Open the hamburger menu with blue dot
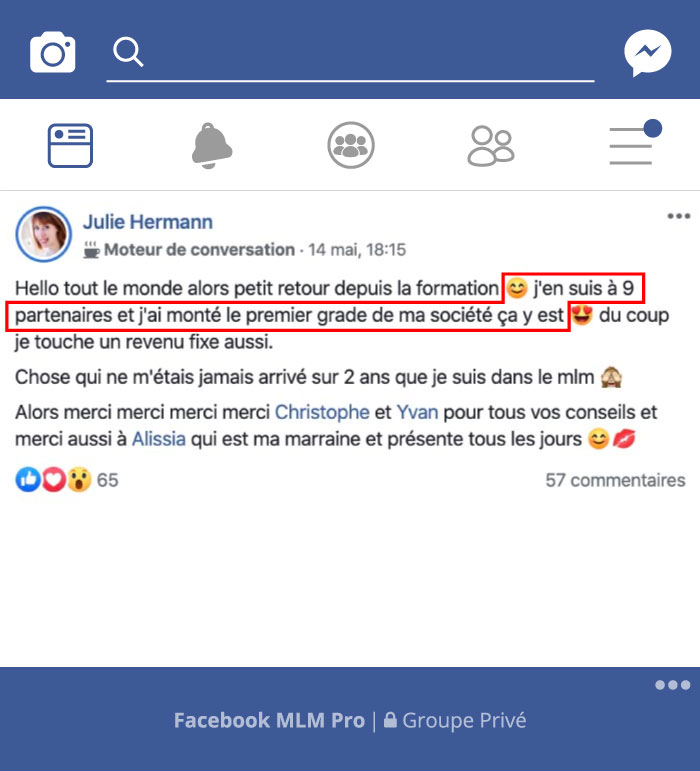Screen dimensions: 700x771 (x=635, y=143)
